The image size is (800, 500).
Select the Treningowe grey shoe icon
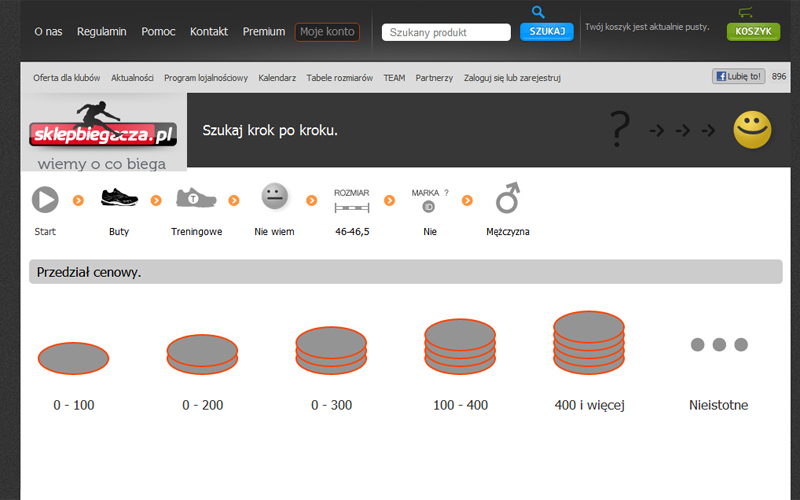(196, 197)
